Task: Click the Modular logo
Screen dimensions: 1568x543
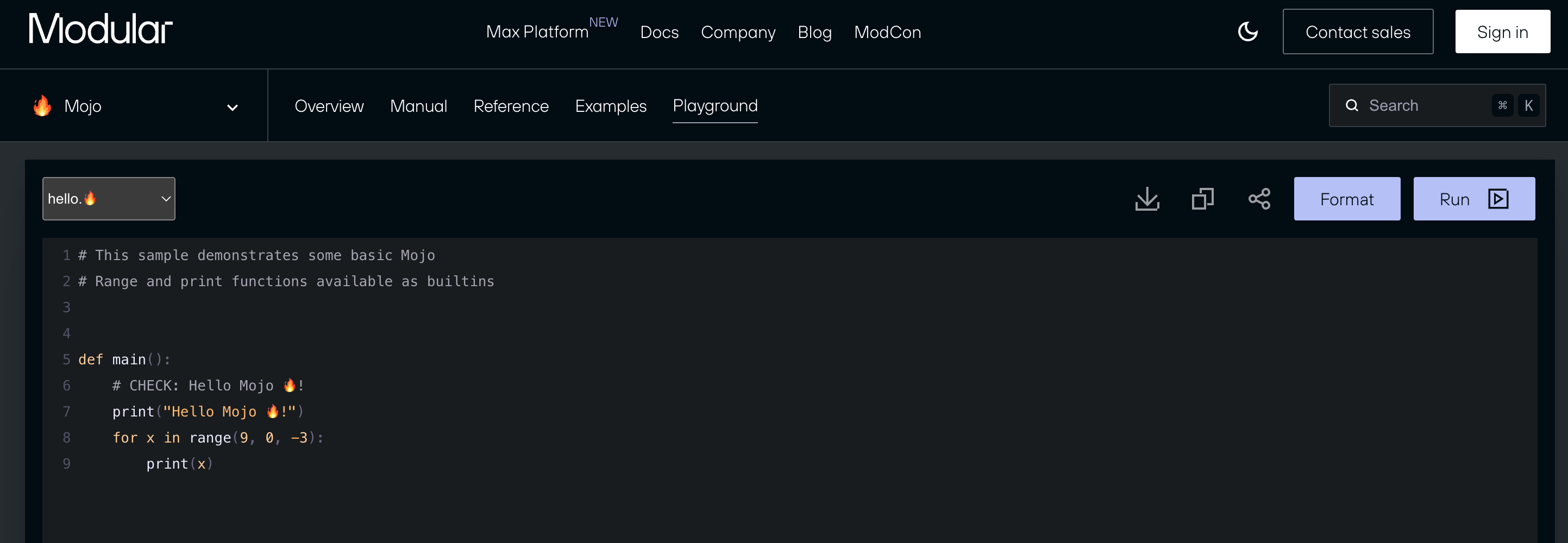Action: point(101,29)
